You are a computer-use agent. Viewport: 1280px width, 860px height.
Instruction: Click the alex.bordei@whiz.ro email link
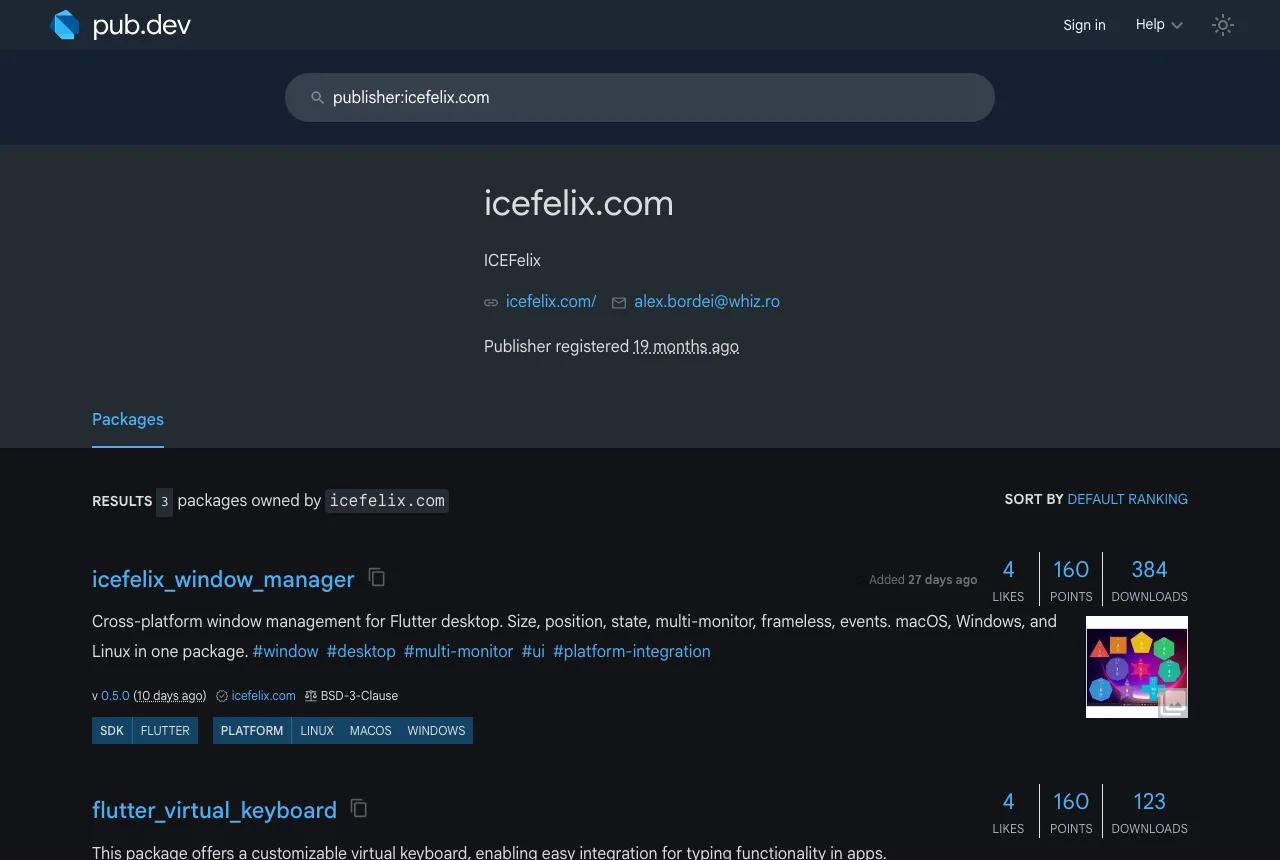707,301
